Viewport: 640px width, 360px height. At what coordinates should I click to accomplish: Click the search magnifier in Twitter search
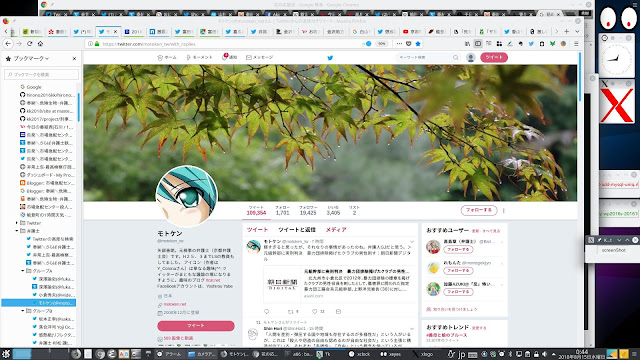coord(456,58)
